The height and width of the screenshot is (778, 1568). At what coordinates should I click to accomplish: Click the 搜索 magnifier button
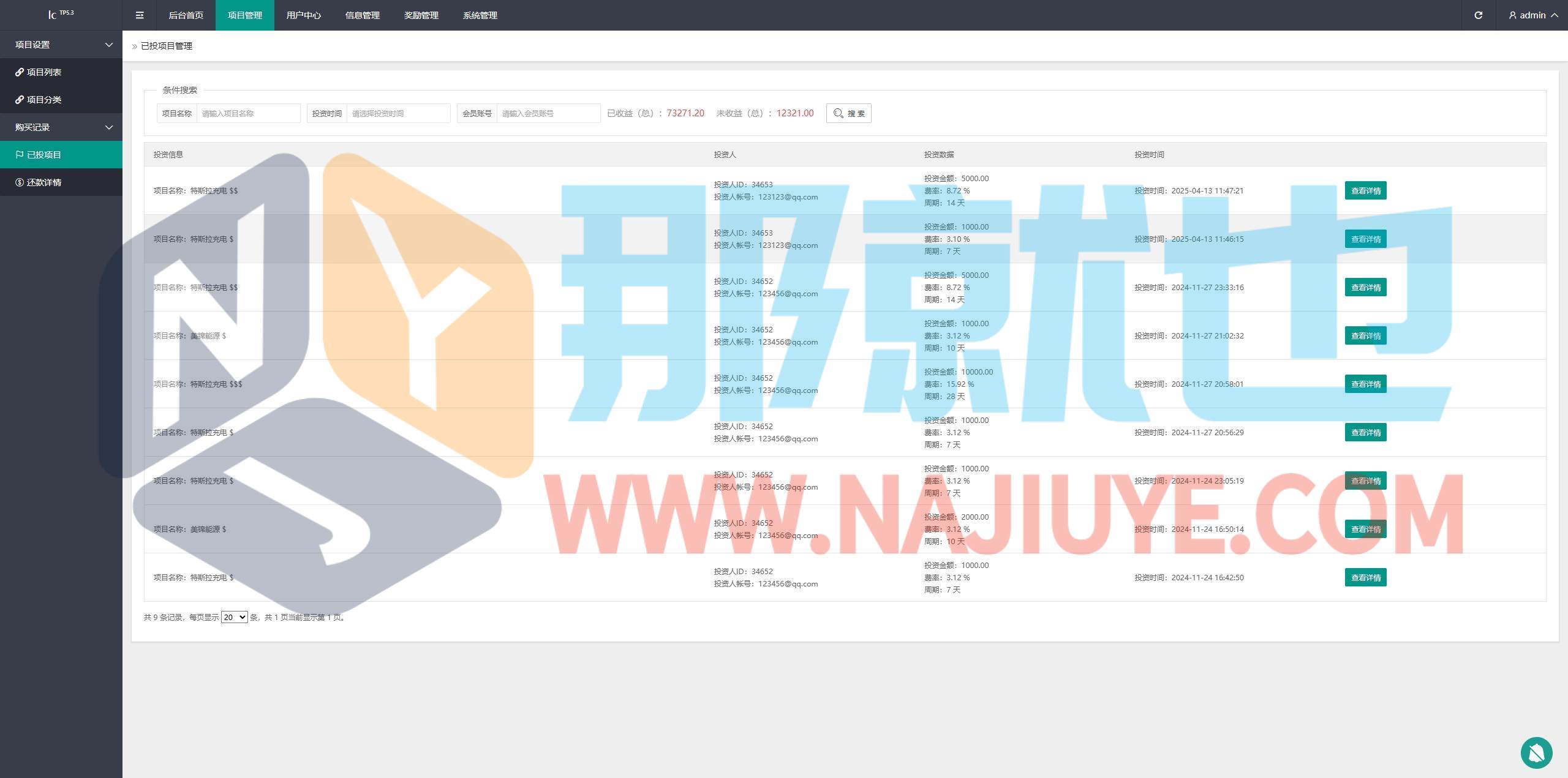tap(848, 113)
